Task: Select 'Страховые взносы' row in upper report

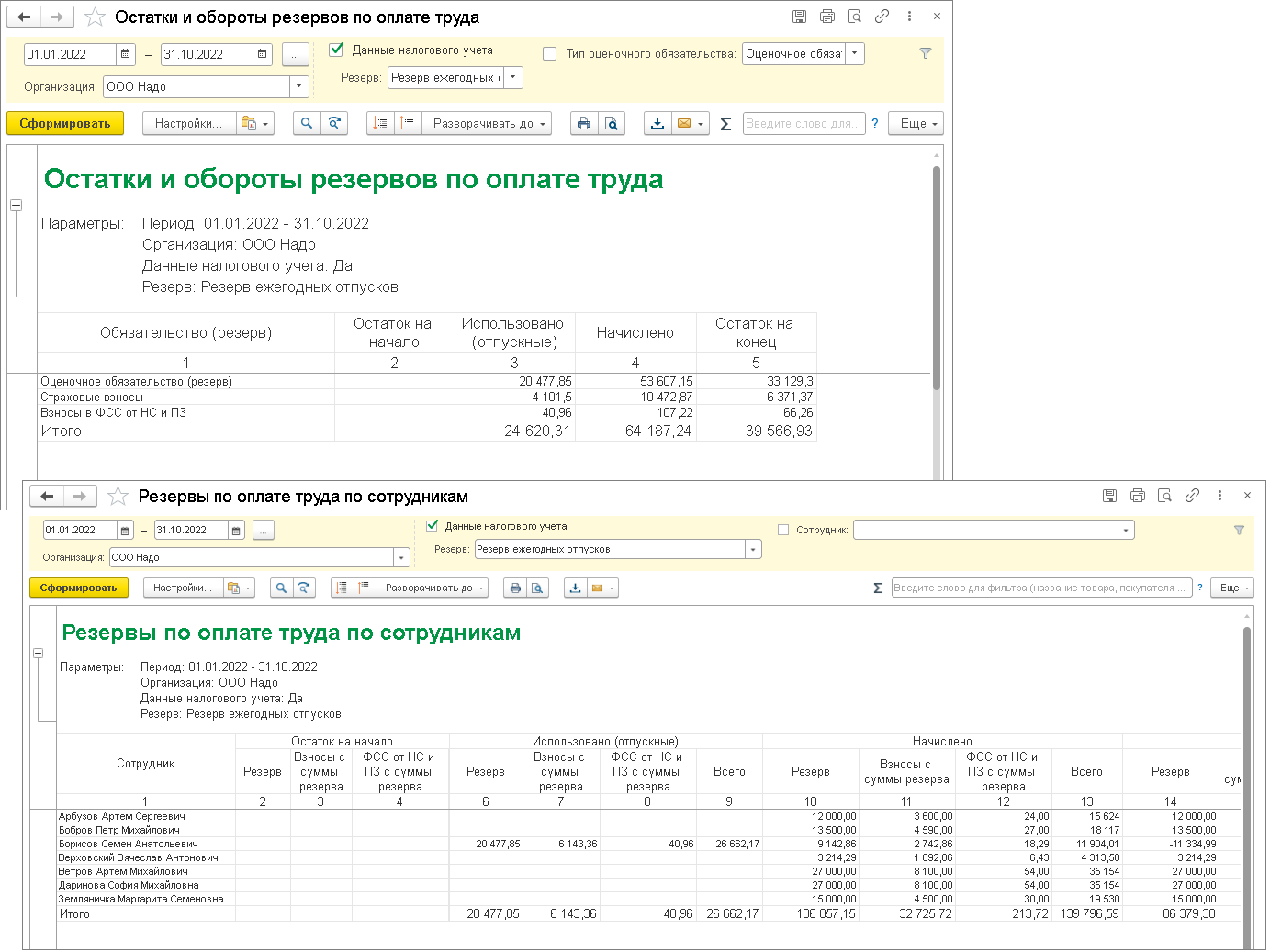Action: tap(427, 397)
